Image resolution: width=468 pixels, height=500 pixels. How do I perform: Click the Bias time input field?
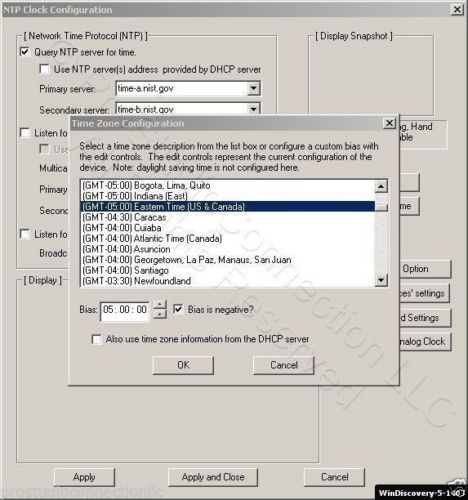pos(125,310)
